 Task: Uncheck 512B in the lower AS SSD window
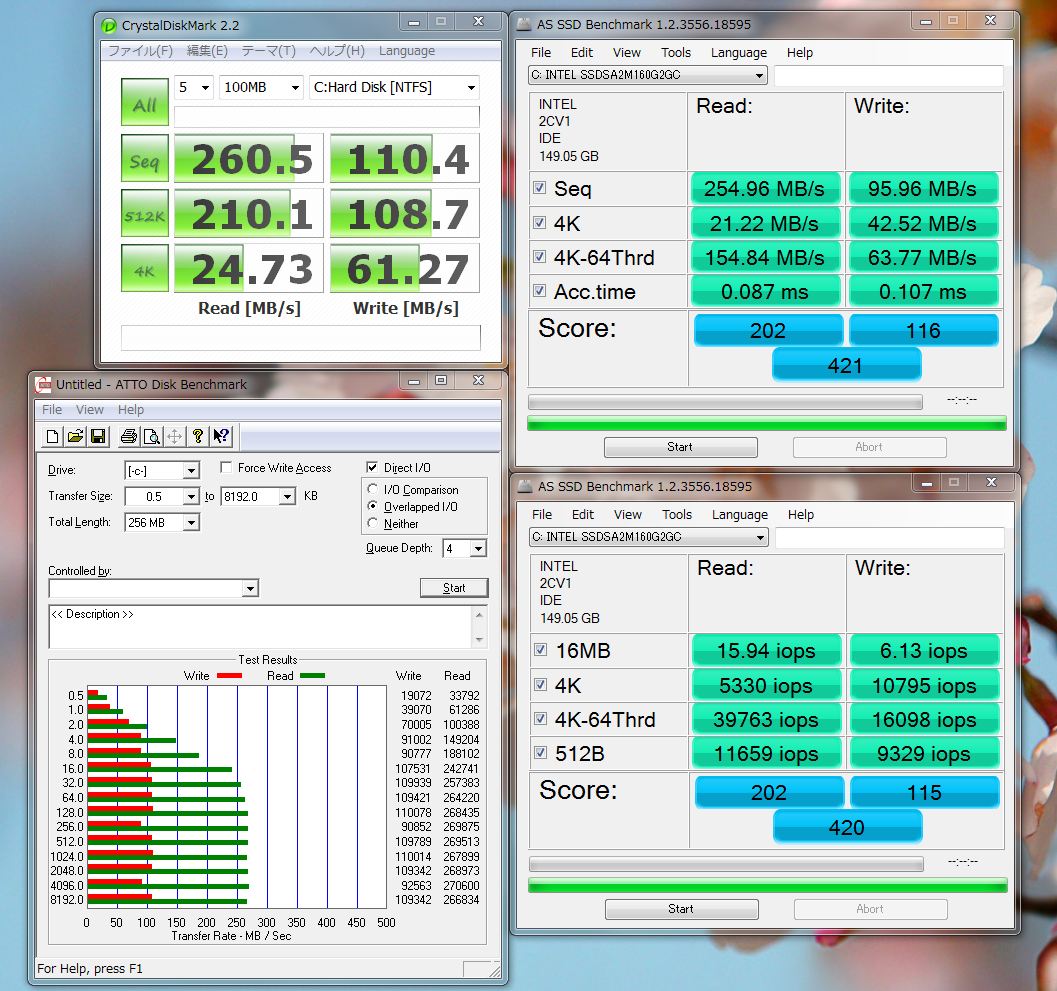click(540, 752)
